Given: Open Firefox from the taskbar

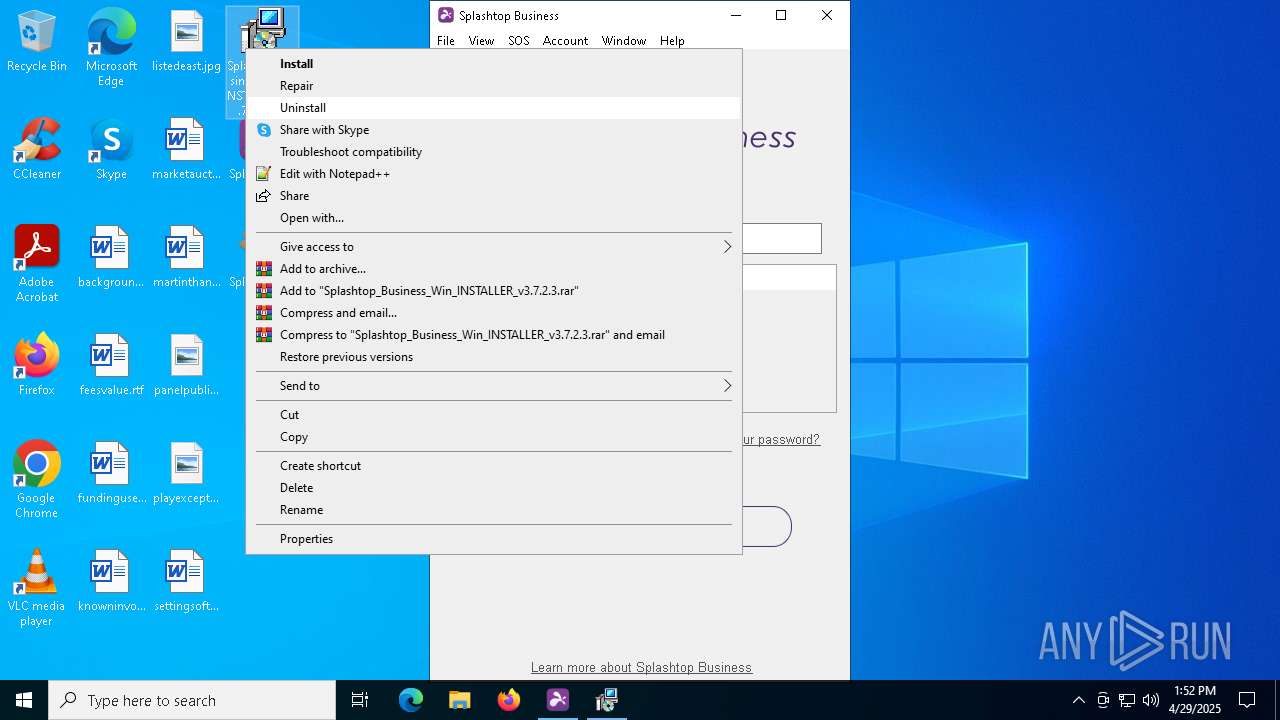Looking at the screenshot, I should coord(509,700).
